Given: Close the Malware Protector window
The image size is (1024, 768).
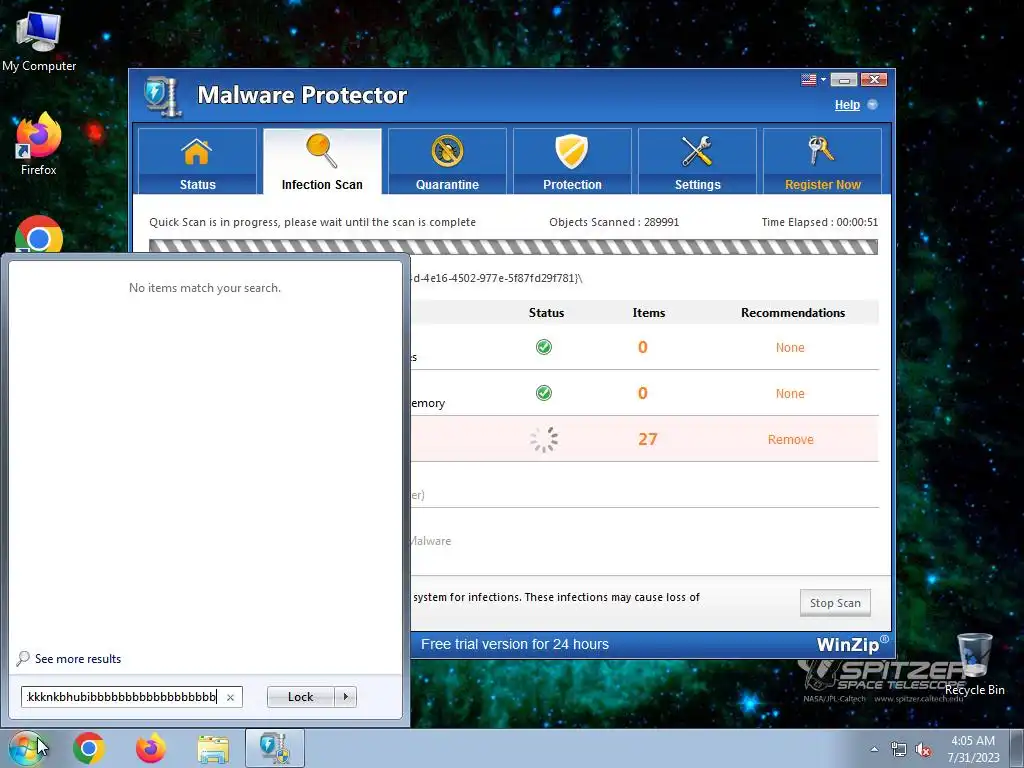Looking at the screenshot, I should tap(874, 80).
